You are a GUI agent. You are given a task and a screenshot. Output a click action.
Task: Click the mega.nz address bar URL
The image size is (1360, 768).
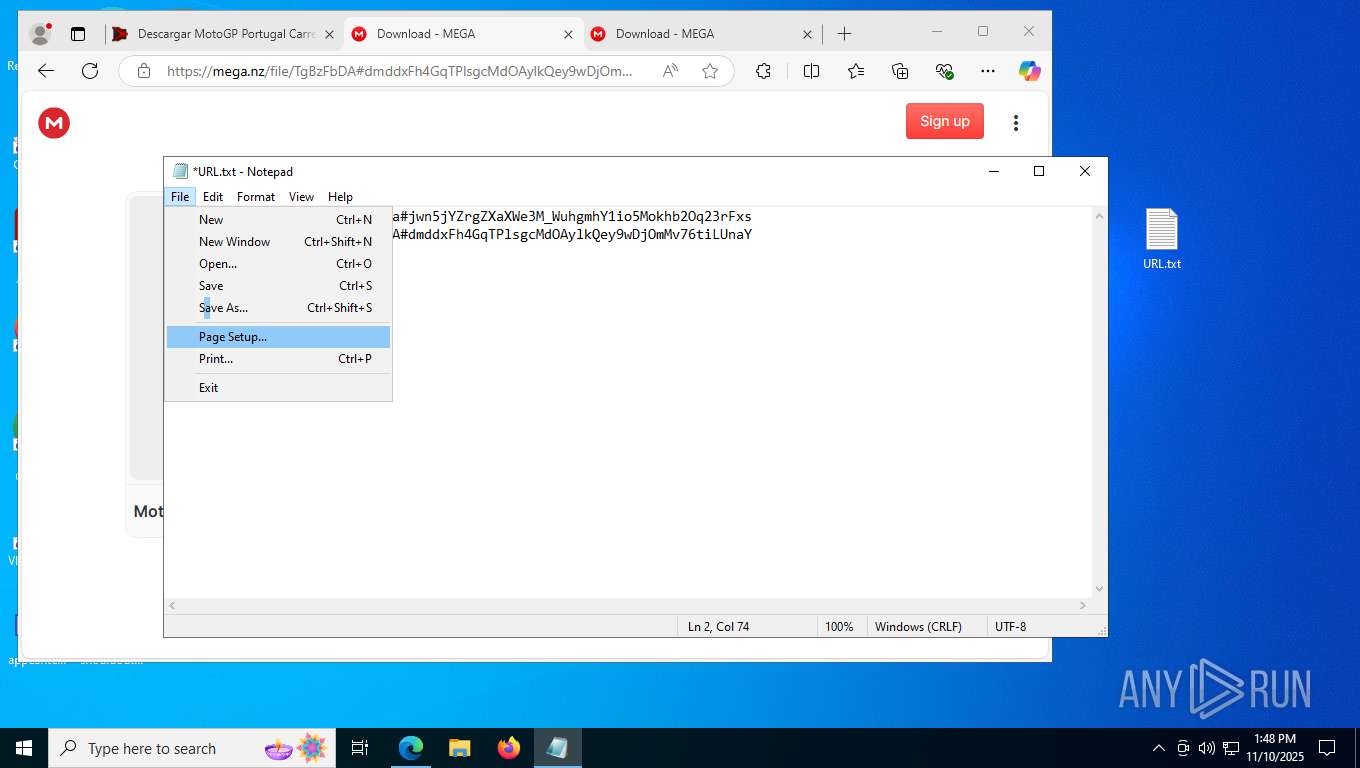pos(400,71)
